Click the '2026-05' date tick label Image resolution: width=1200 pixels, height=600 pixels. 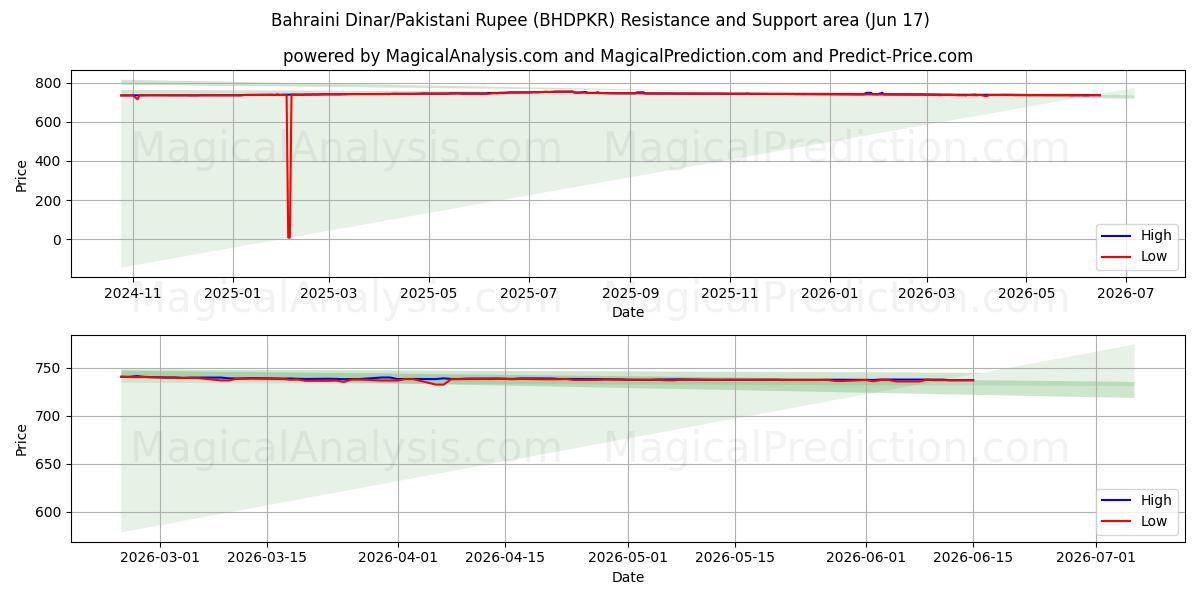(x=1026, y=295)
